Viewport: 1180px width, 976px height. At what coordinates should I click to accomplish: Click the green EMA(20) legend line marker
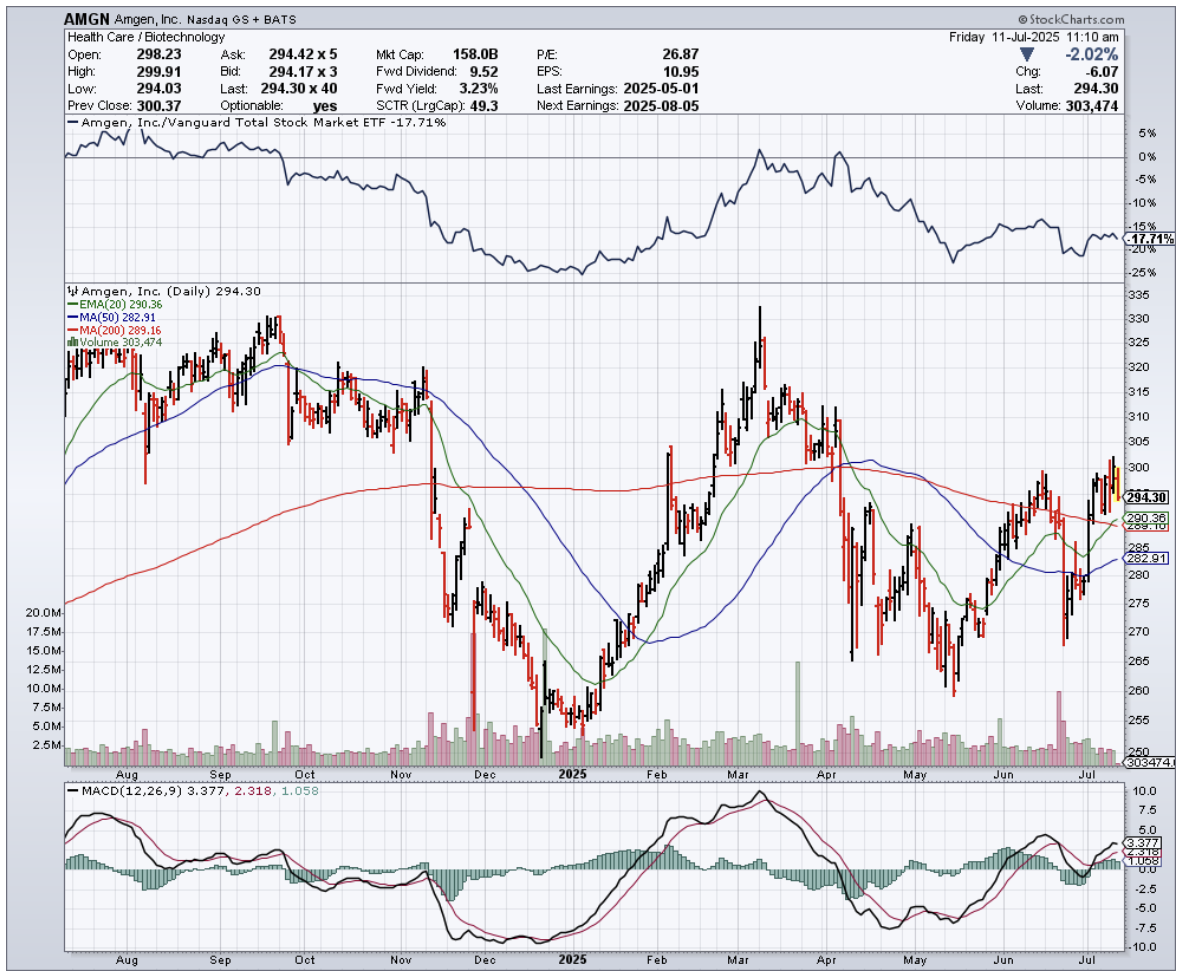(x=70, y=304)
